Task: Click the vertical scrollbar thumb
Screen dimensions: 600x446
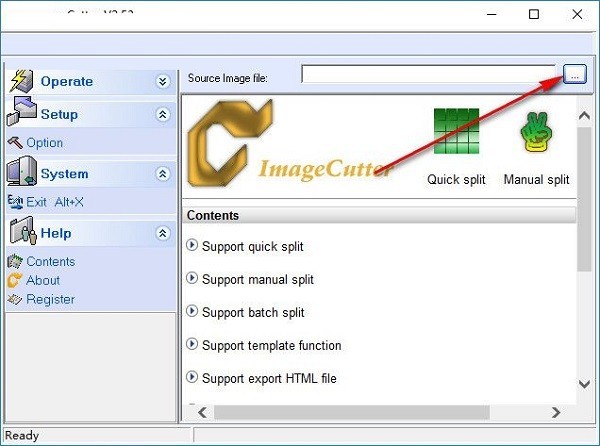Action: pyautogui.click(x=584, y=199)
